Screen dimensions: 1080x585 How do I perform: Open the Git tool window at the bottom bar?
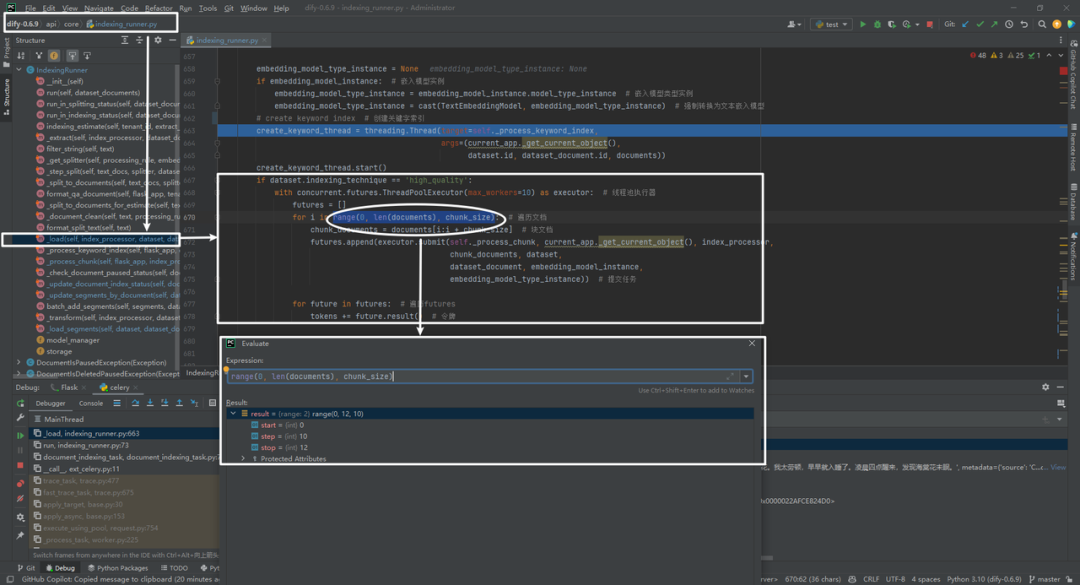(26, 568)
